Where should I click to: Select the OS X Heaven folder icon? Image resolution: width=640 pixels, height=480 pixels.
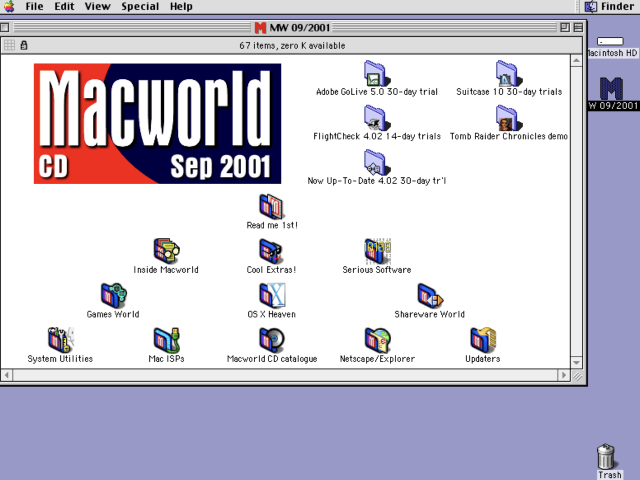[x=271, y=296]
